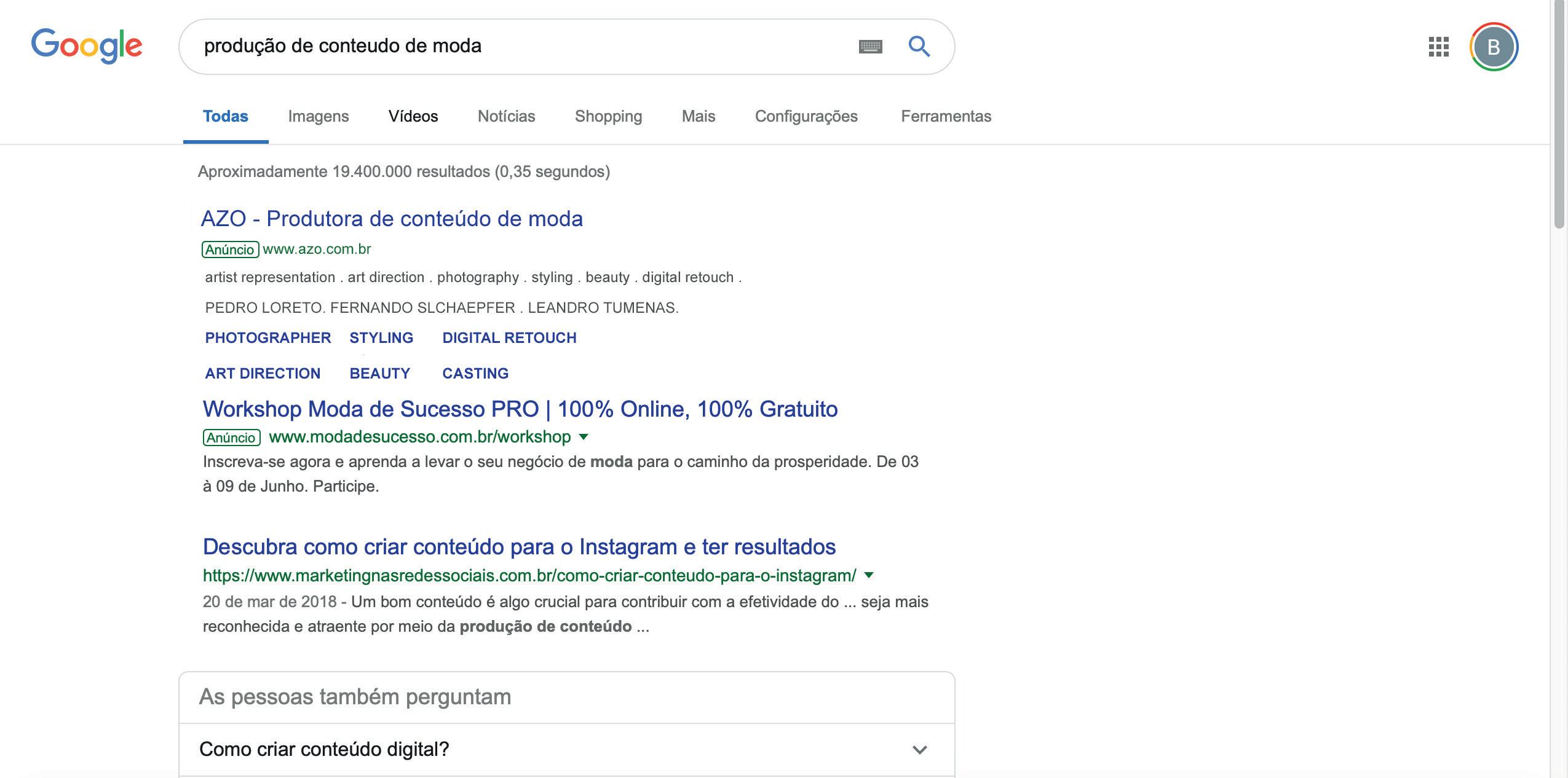Click the Anúncio badge of AZO ad
This screenshot has width=1568, height=778.
(x=230, y=250)
